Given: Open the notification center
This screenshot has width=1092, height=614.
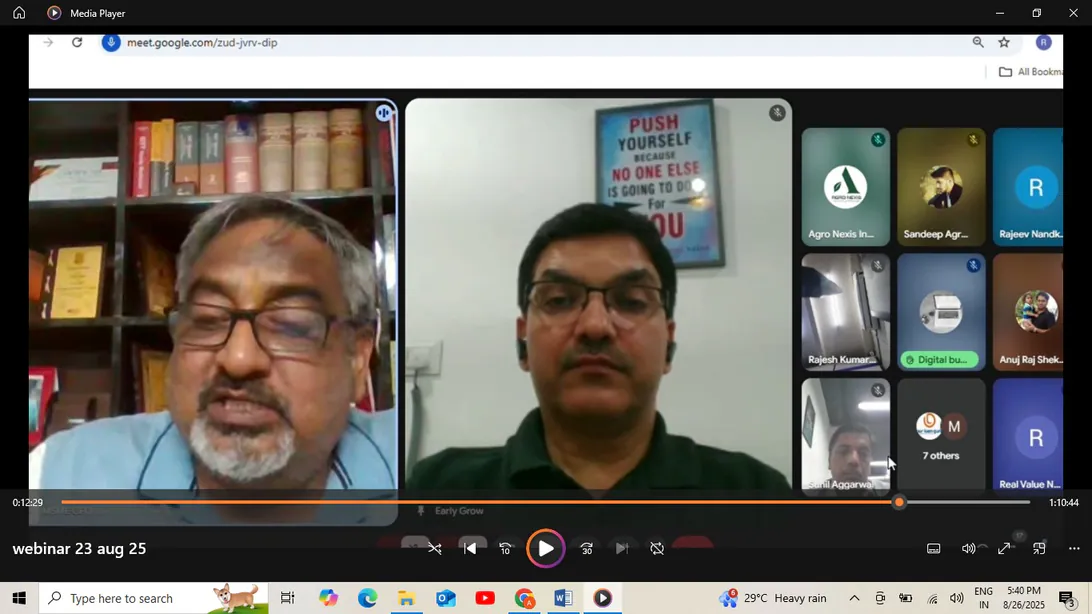Looking at the screenshot, I should (1067, 598).
